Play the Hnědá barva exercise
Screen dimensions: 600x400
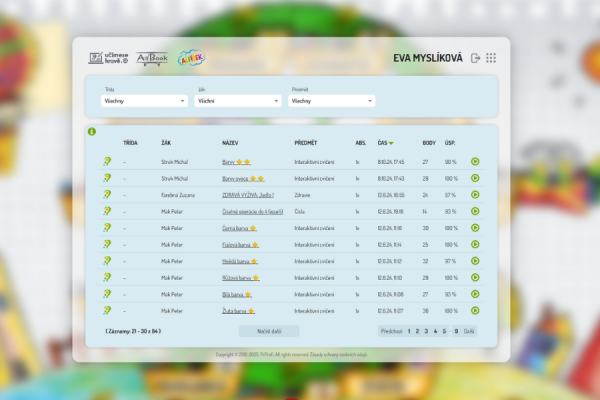coord(475,261)
